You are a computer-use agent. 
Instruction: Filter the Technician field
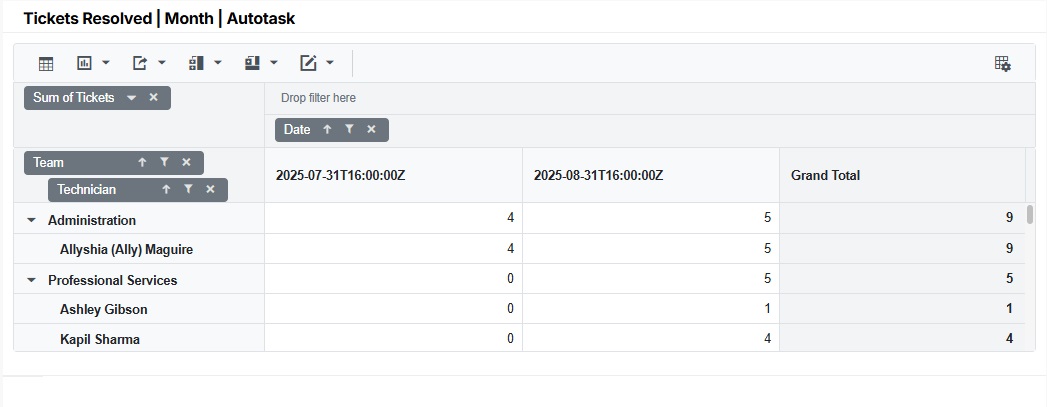[188, 189]
